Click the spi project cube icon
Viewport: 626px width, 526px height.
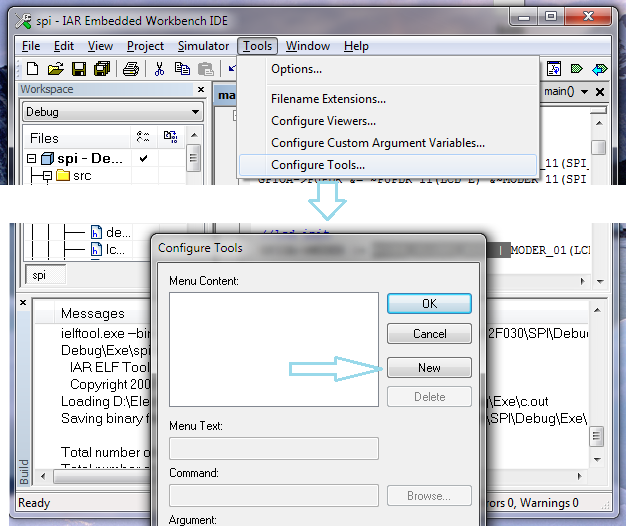[48, 159]
